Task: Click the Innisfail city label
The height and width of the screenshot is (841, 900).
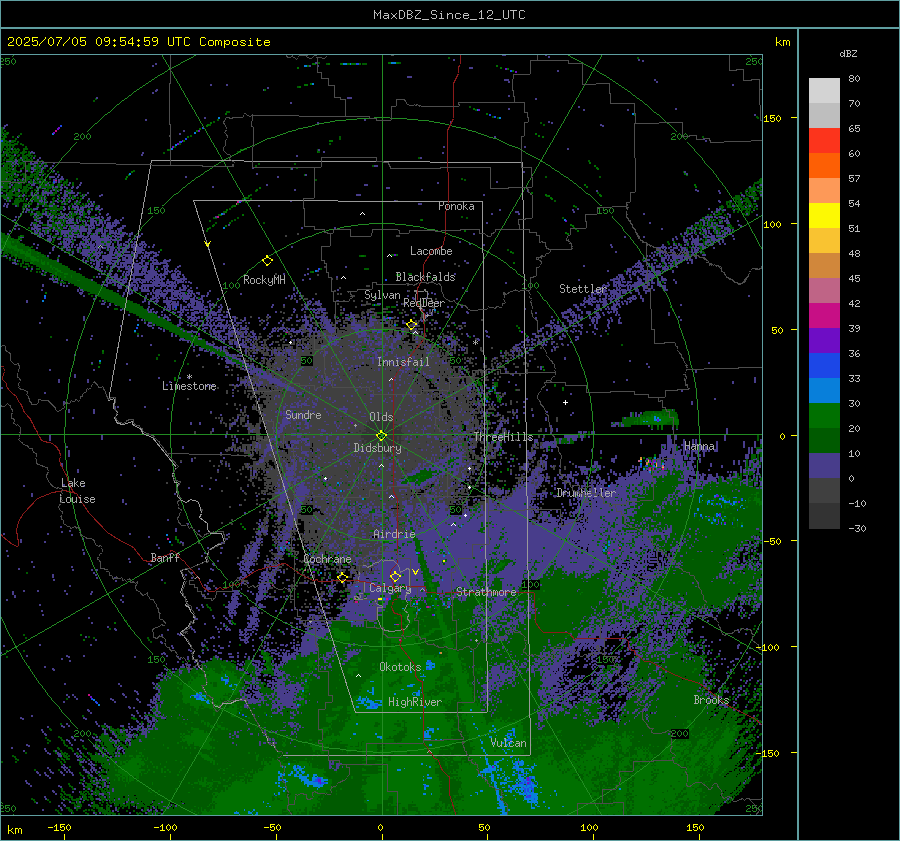Action: [x=403, y=362]
